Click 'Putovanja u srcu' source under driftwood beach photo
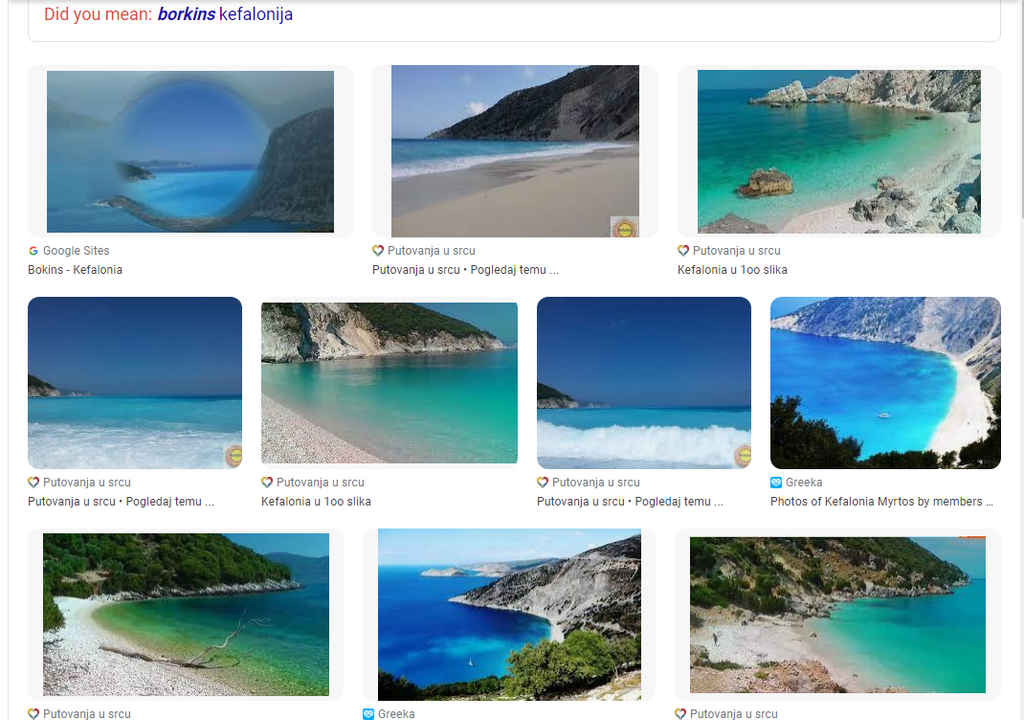 click(87, 714)
